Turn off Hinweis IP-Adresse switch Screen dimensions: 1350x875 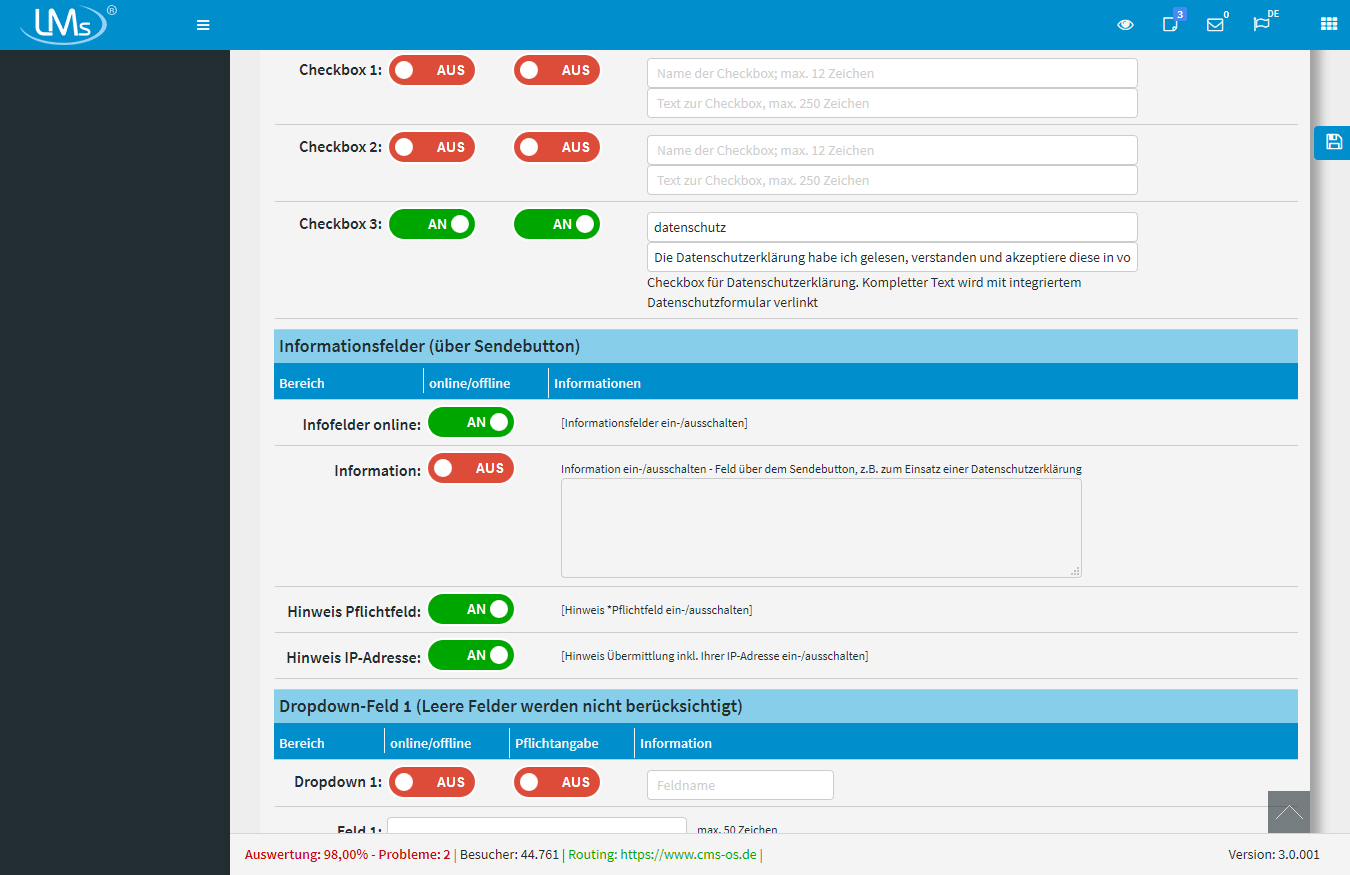[471, 656]
